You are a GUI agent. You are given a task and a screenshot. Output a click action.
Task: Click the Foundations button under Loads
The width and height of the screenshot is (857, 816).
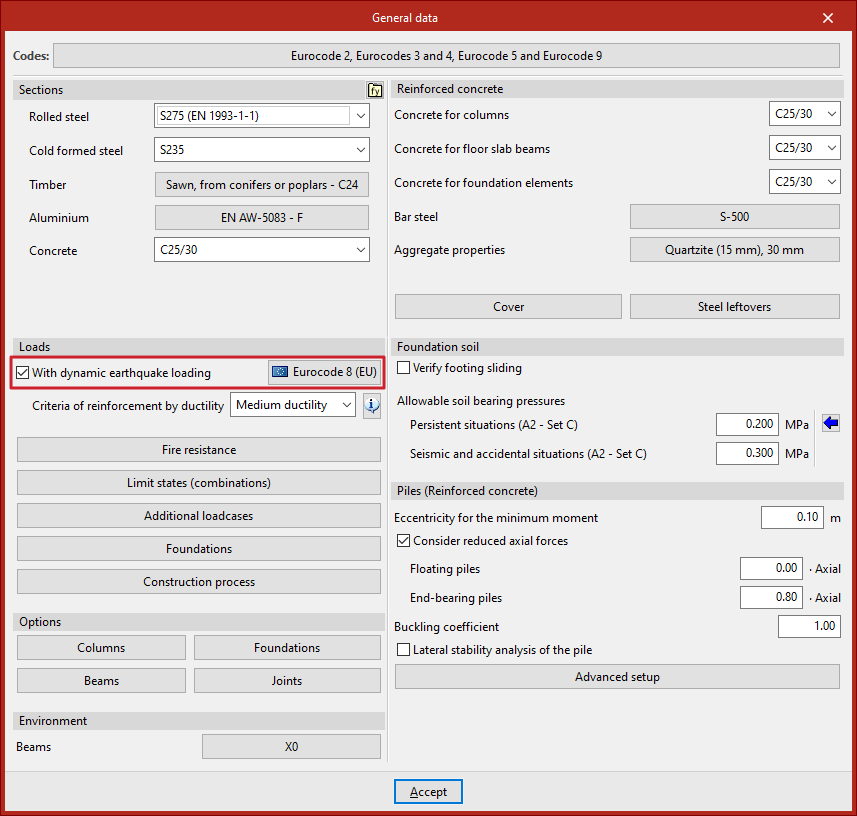pos(199,549)
